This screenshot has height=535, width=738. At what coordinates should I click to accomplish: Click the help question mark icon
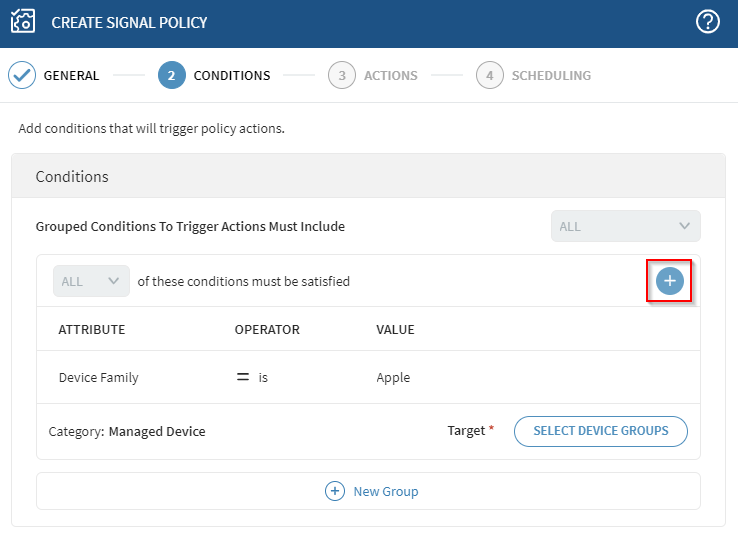pyautogui.click(x=708, y=22)
